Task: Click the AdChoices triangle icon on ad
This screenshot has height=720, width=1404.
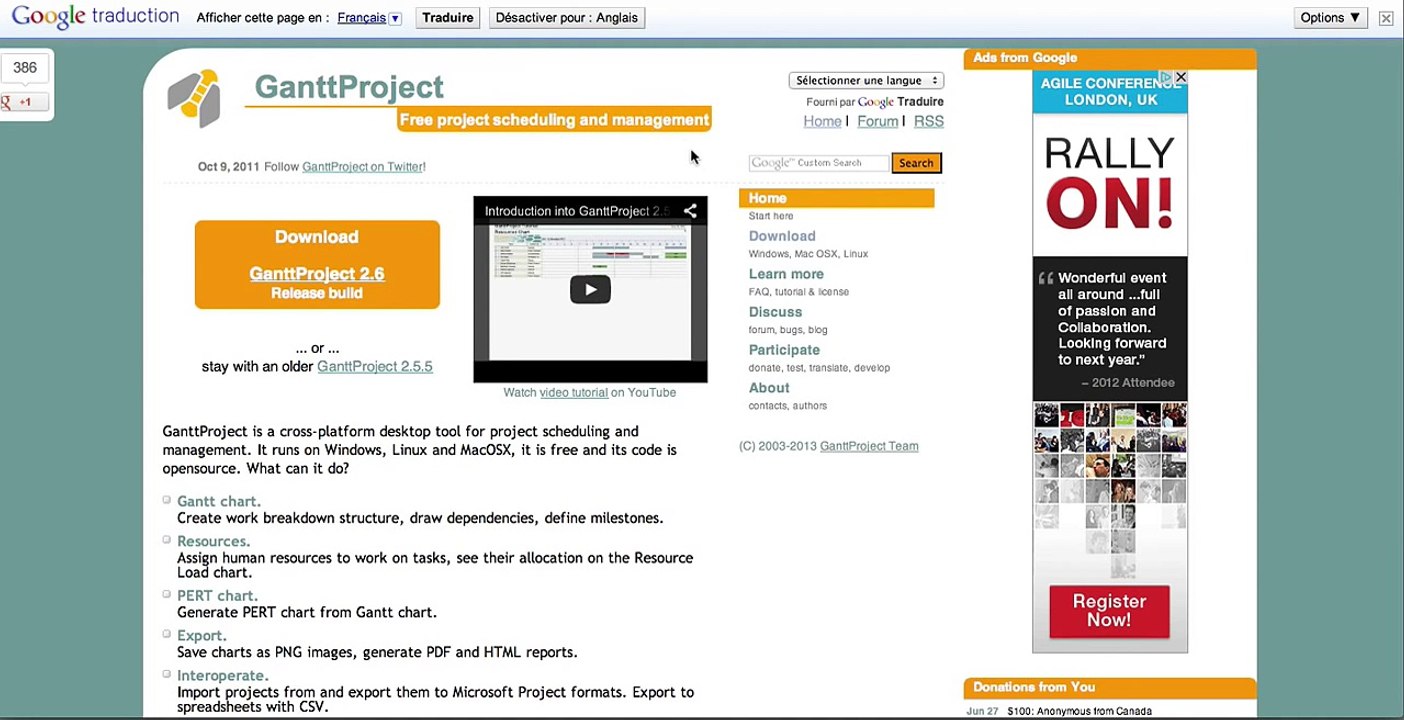Action: [x=1166, y=77]
